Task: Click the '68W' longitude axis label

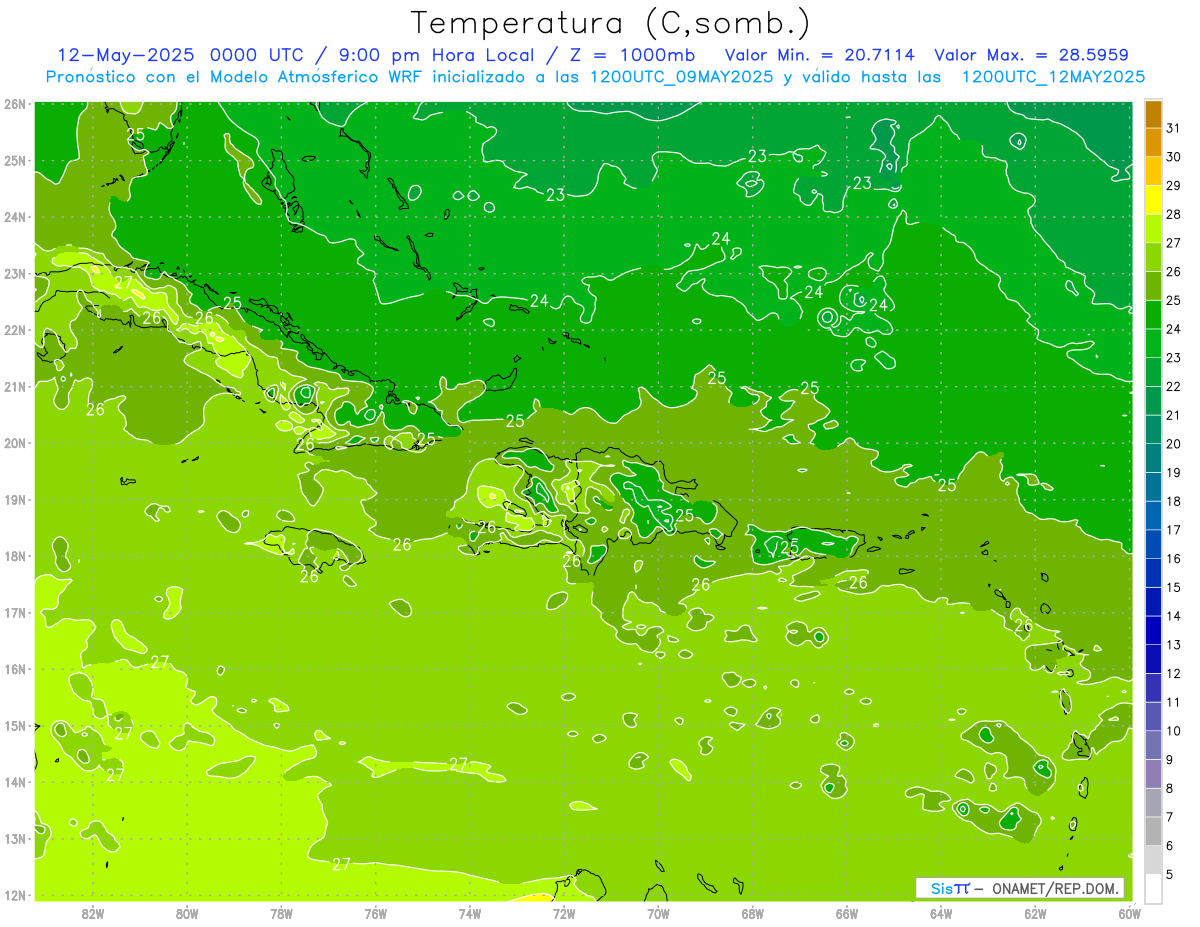Action: click(x=753, y=913)
